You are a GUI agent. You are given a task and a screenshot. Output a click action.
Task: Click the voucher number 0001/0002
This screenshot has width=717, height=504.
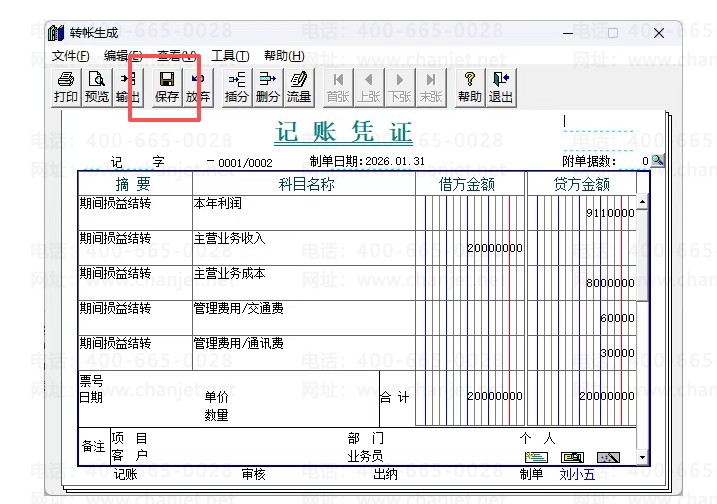coord(245,163)
